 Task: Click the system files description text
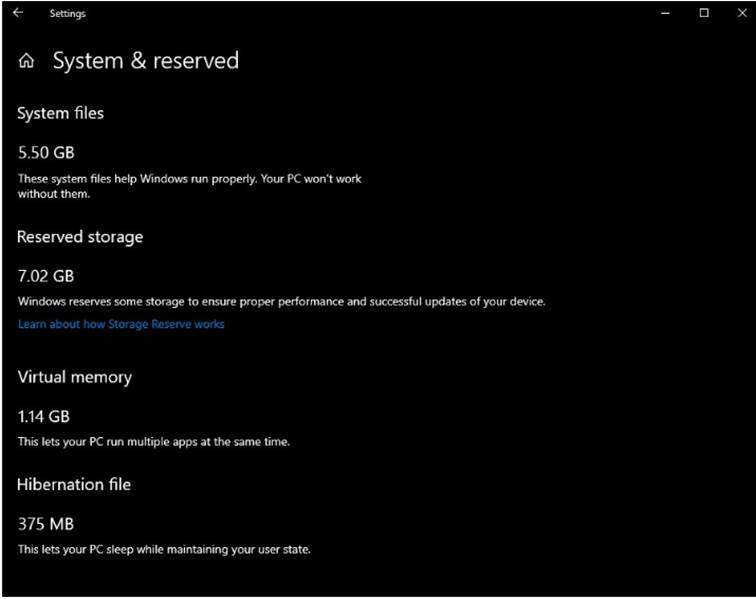click(x=189, y=186)
